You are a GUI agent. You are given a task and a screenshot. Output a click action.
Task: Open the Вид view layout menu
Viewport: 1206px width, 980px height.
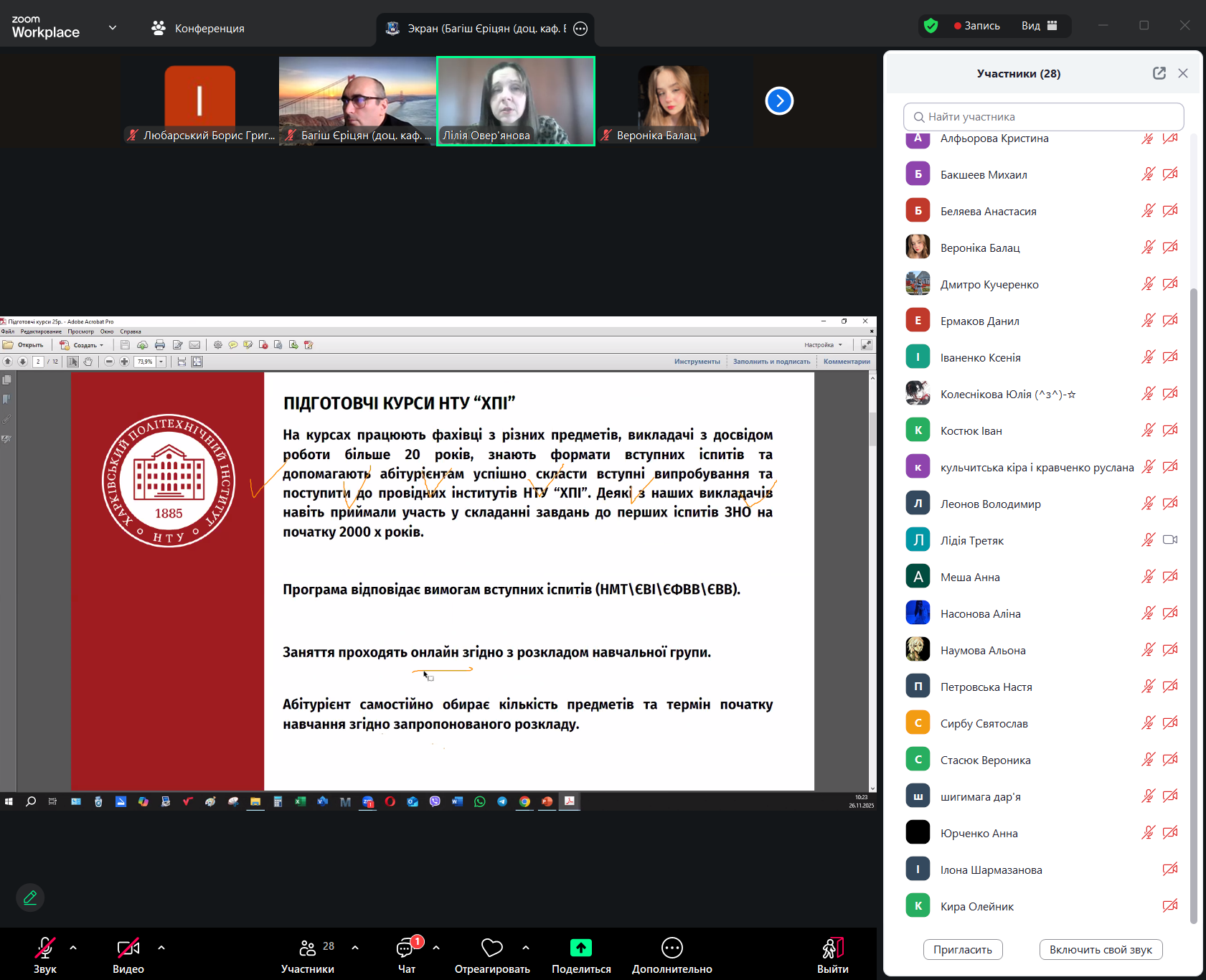(1040, 26)
